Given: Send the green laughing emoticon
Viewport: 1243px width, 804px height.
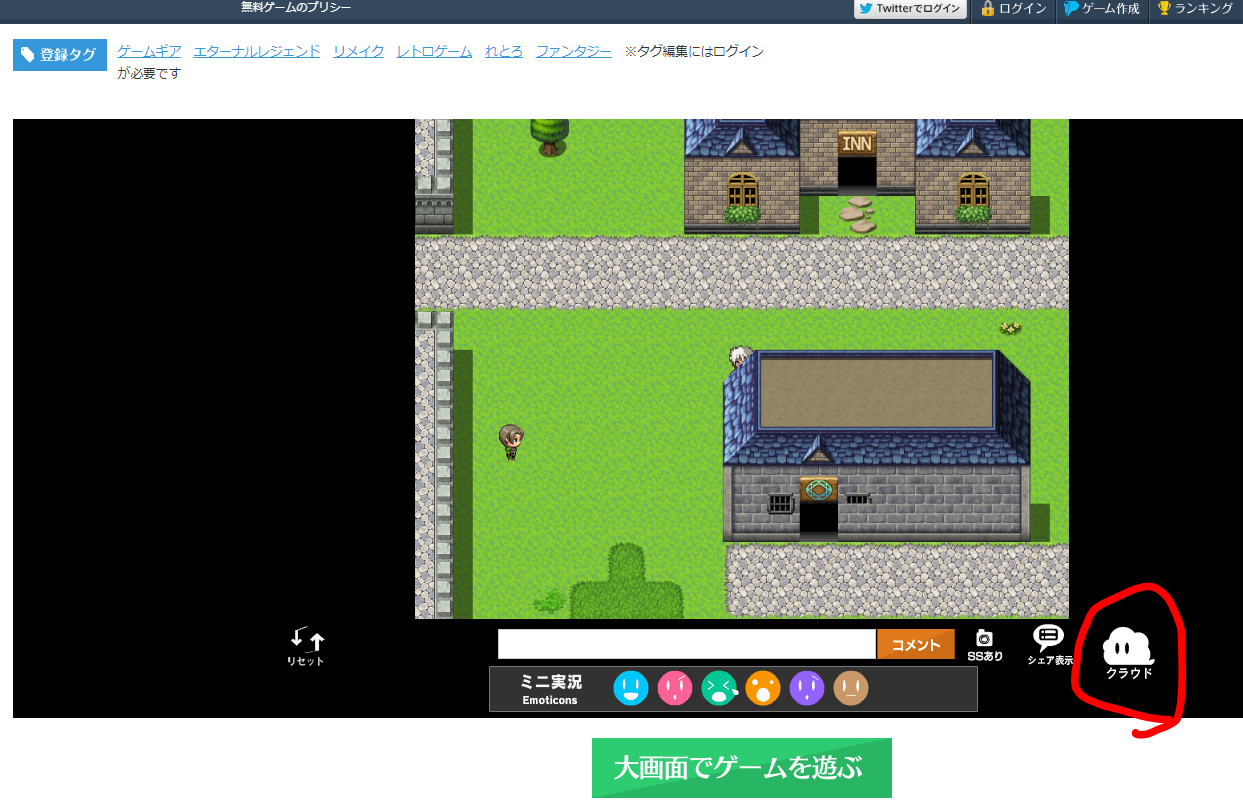Looking at the screenshot, I should (719, 688).
